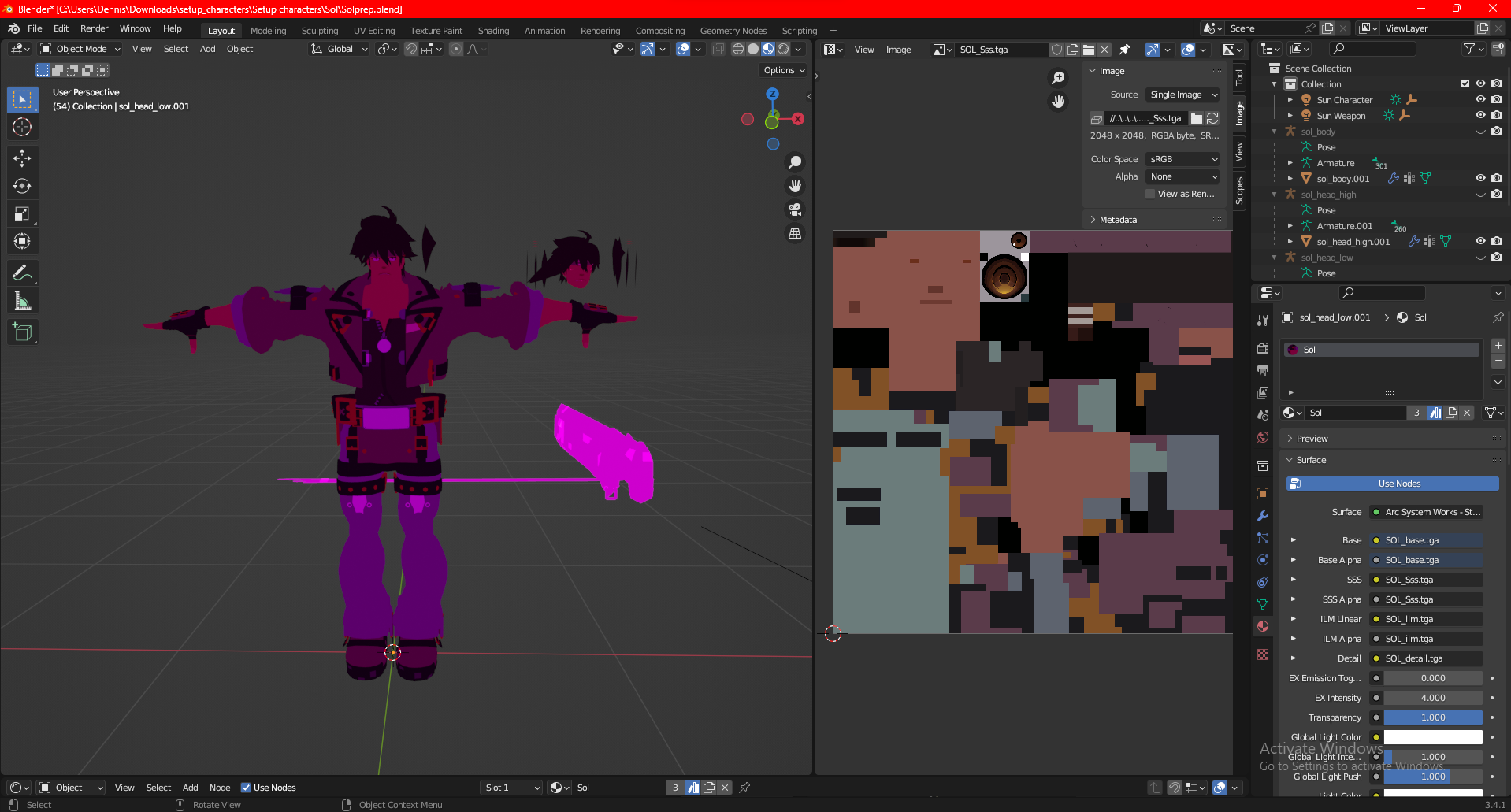The height and width of the screenshot is (812, 1511).
Task: Hide Sun Character in viewport
Action: (1480, 100)
